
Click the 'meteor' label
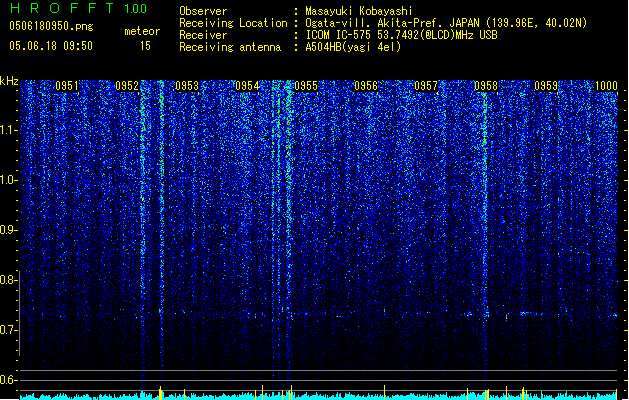(142, 31)
